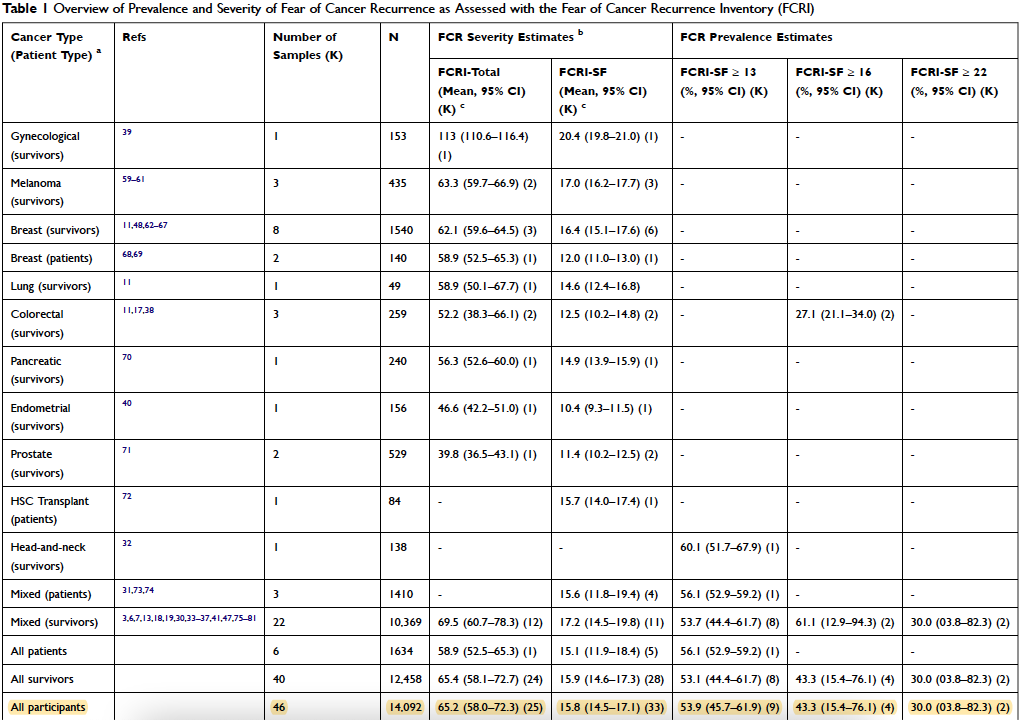Viewport: 1020px width, 720px height.
Task: Click the value '15.1 (11.9–18.4) (5)'
Action: tap(608, 651)
